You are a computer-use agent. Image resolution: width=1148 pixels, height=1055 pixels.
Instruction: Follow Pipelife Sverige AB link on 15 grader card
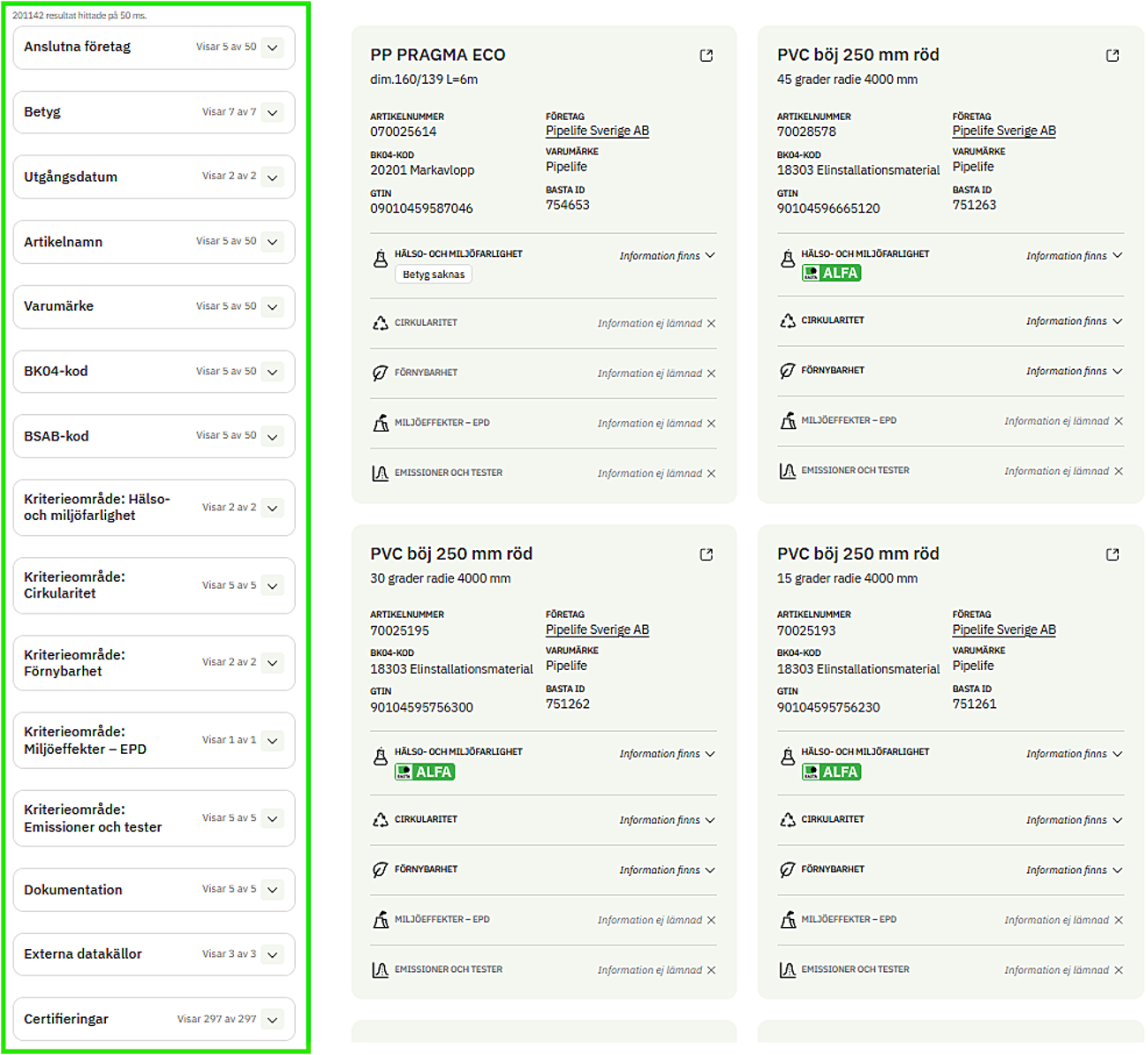[x=1004, y=629]
